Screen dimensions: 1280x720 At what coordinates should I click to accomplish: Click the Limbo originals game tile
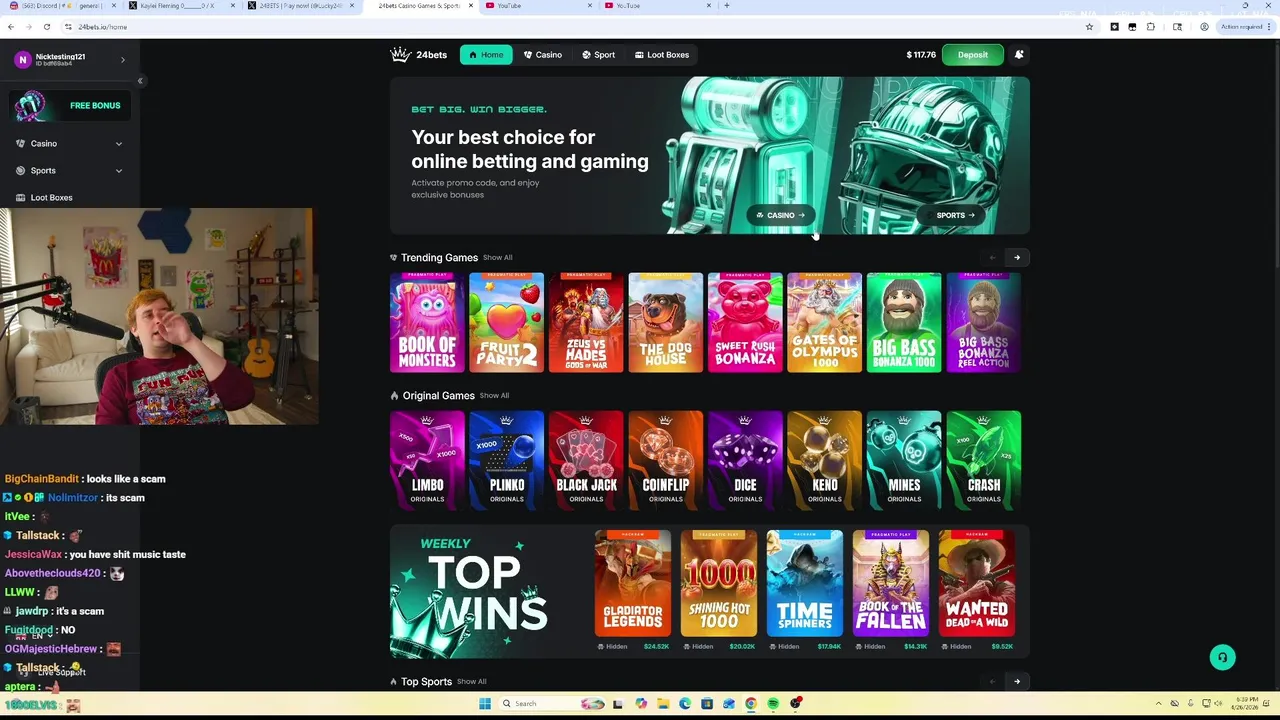(427, 460)
